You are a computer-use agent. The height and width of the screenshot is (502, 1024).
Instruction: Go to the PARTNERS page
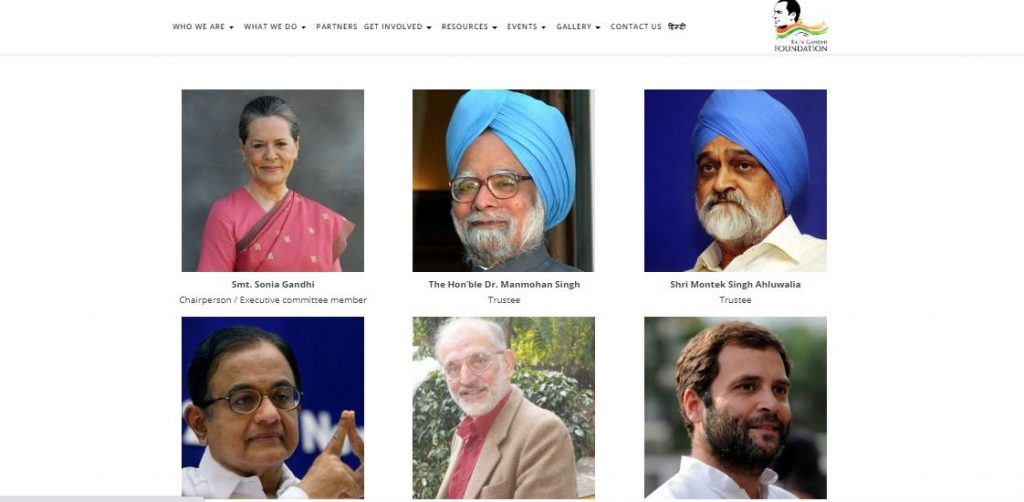click(336, 27)
